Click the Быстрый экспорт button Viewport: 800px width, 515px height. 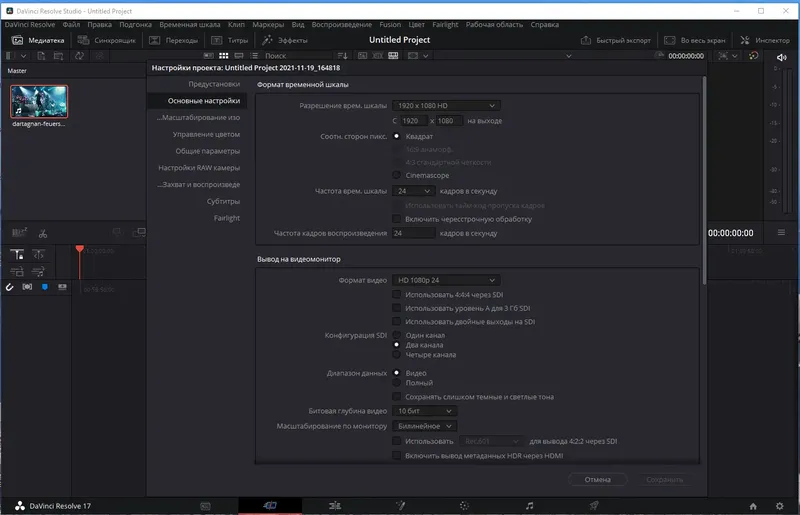[x=616, y=40]
